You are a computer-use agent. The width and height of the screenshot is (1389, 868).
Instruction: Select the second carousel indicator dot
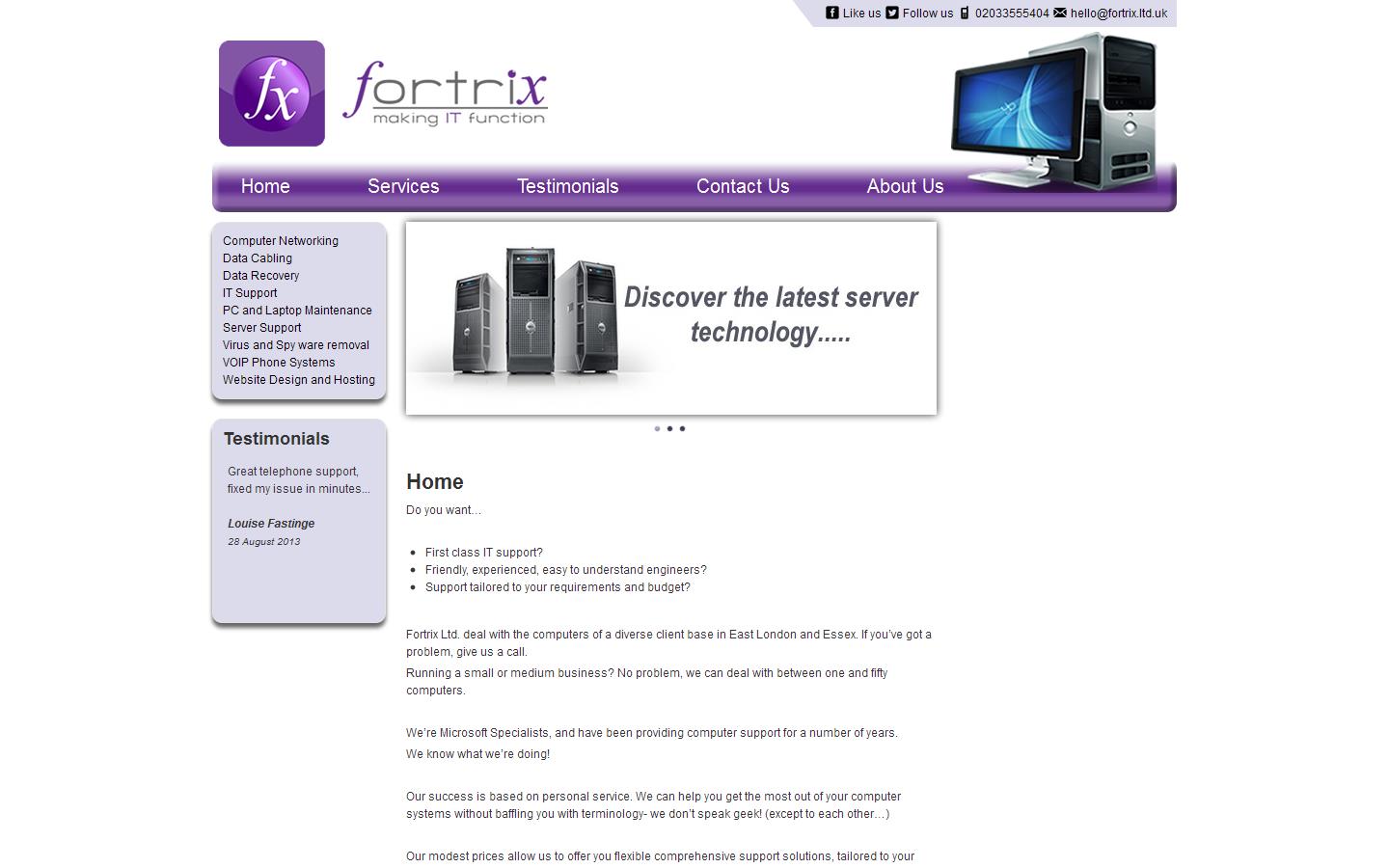click(x=670, y=428)
